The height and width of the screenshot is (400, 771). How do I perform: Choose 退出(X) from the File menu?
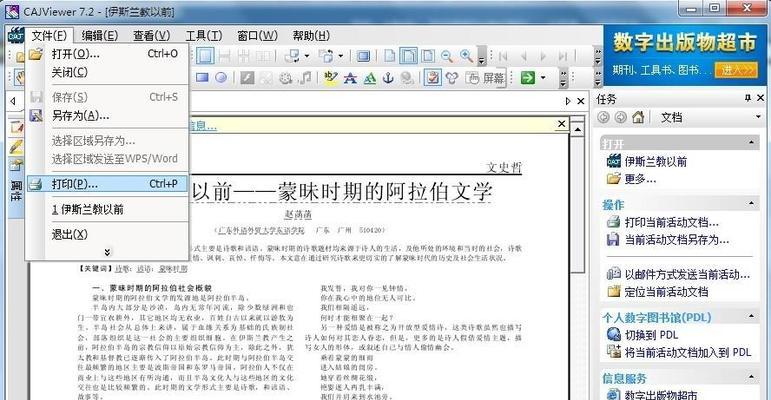(107, 234)
